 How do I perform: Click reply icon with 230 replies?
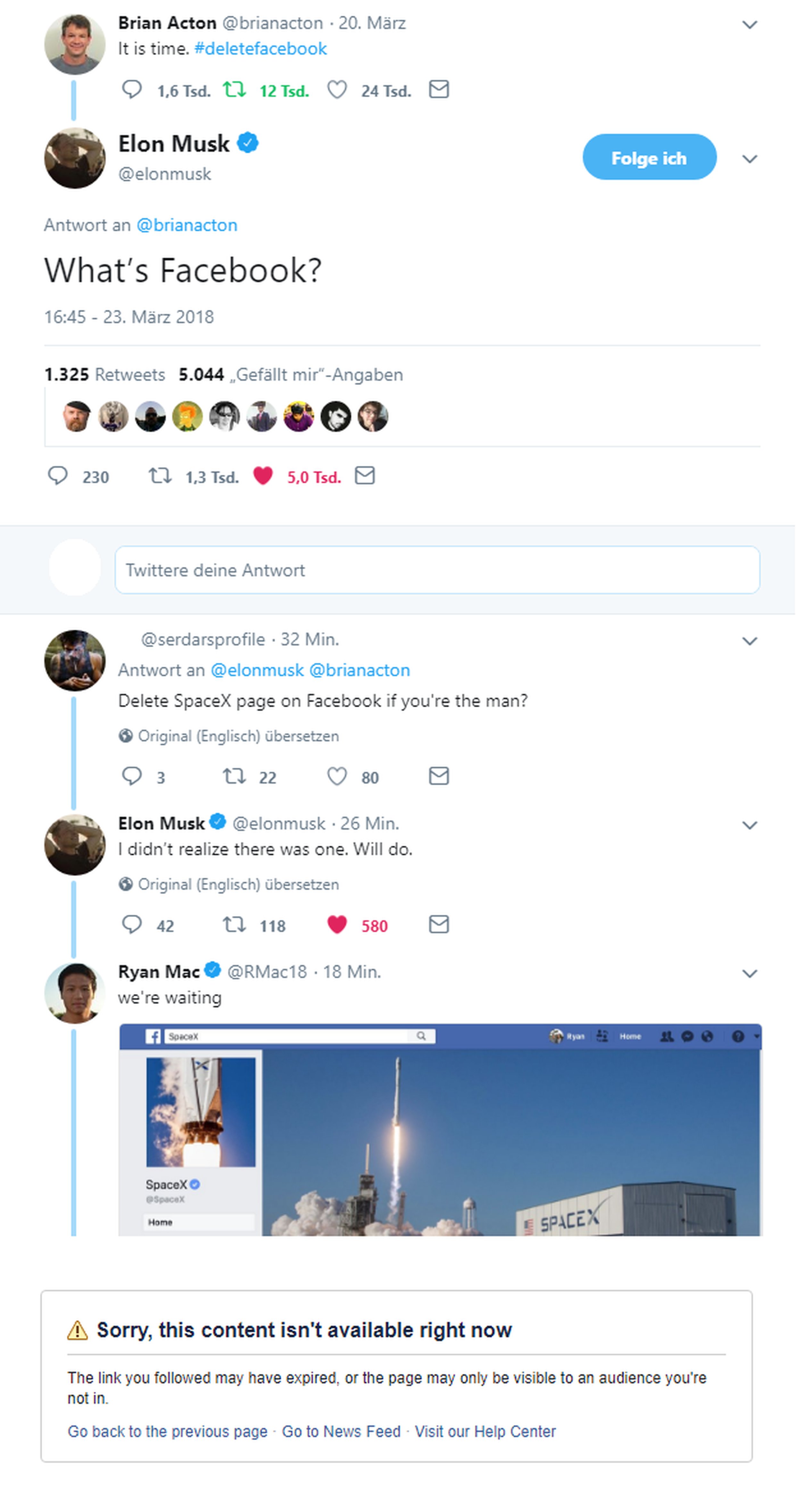tap(57, 476)
